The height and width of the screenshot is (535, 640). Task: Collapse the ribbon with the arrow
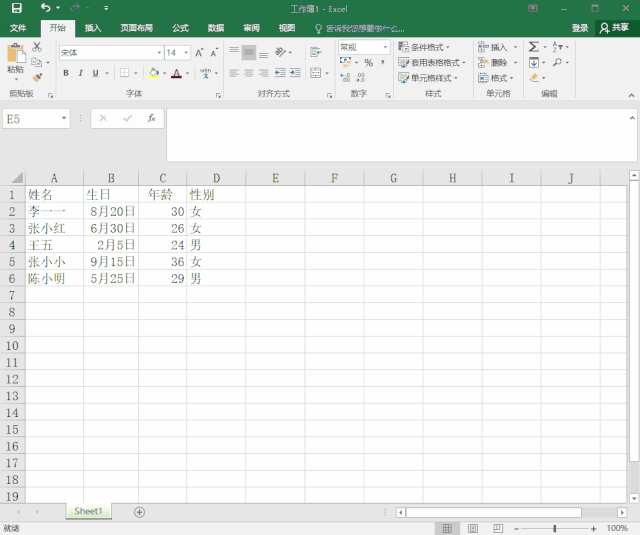[631, 95]
